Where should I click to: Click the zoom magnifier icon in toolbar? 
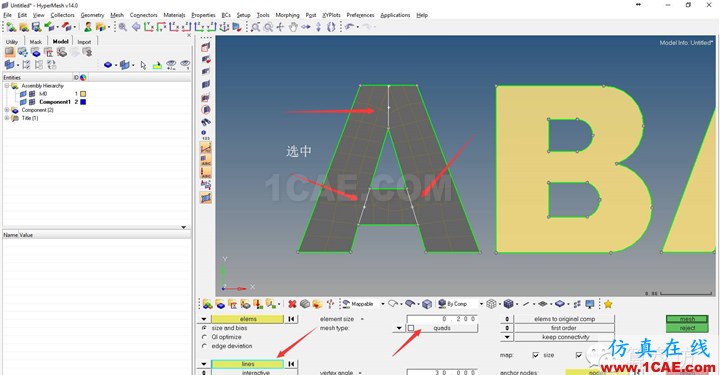[x=123, y=27]
